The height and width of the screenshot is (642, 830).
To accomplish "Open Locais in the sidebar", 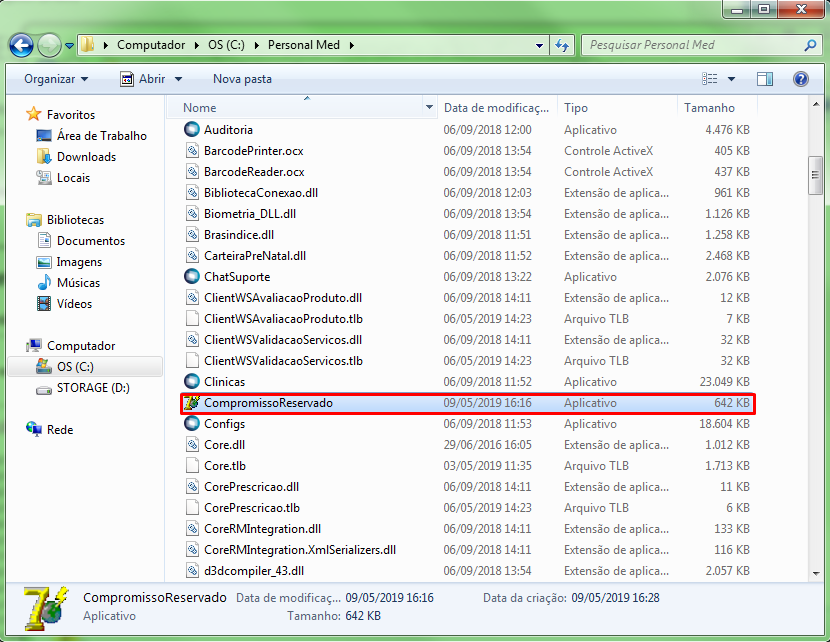I will (73, 178).
